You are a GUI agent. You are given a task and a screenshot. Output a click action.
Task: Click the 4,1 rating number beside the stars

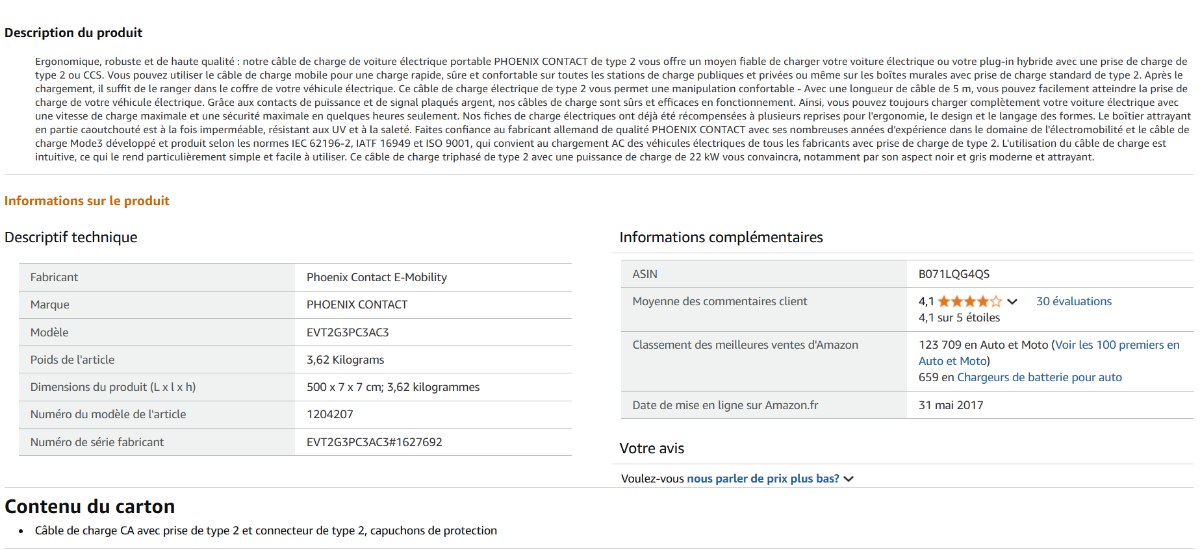(926, 301)
